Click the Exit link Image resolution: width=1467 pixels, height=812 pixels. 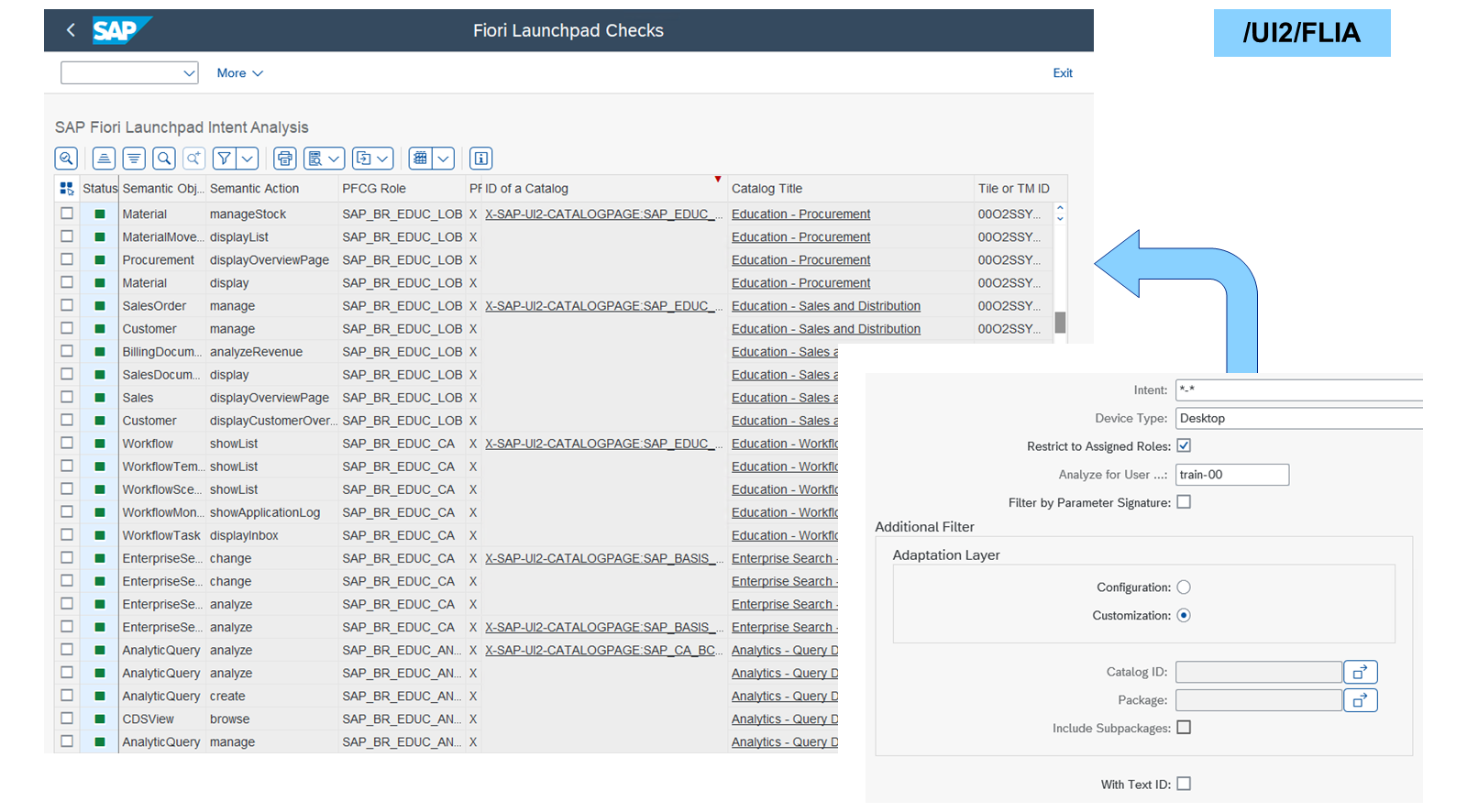point(1063,73)
